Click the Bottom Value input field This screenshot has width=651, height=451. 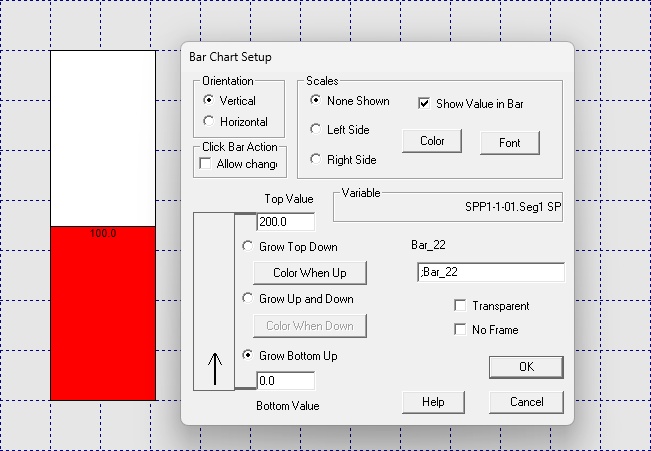point(285,381)
